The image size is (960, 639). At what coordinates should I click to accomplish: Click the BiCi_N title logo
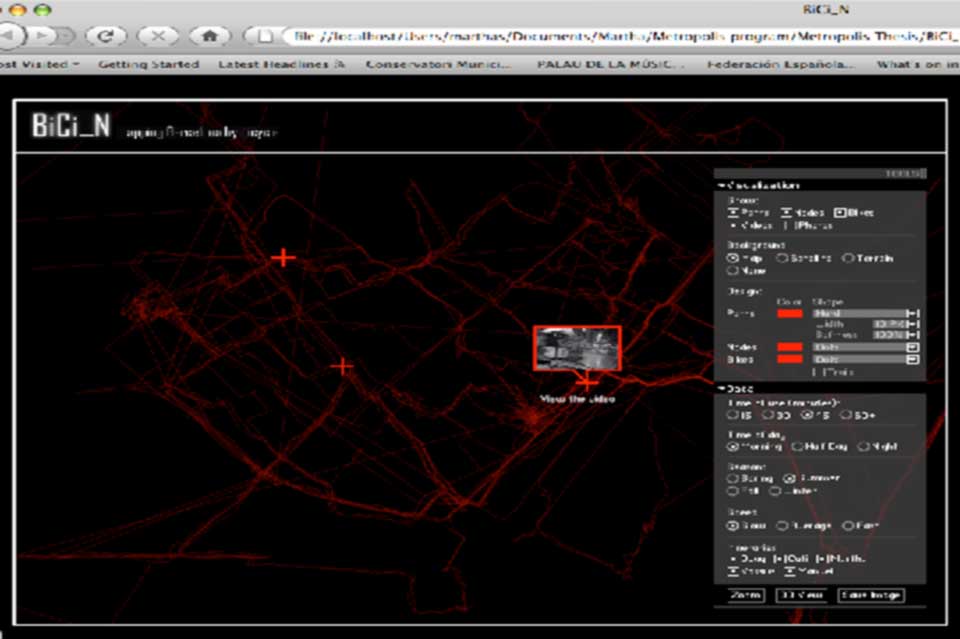71,125
